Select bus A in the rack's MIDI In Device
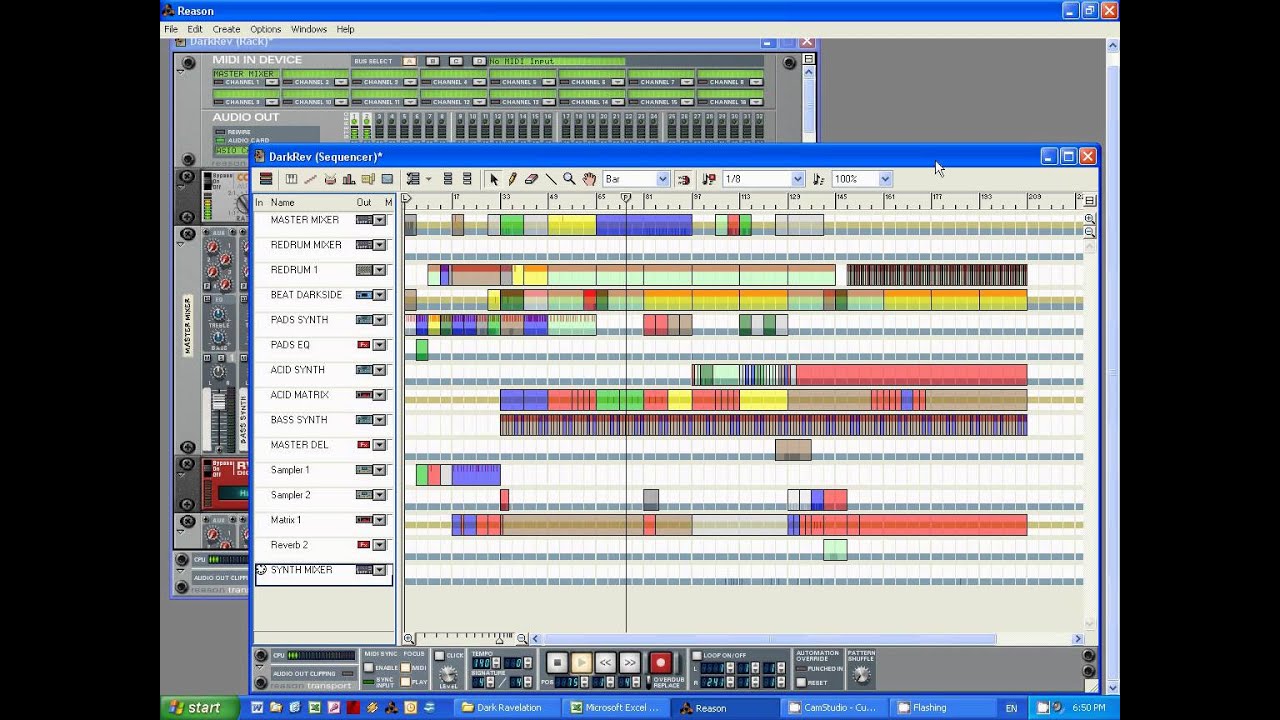The height and width of the screenshot is (720, 1280). click(x=409, y=61)
